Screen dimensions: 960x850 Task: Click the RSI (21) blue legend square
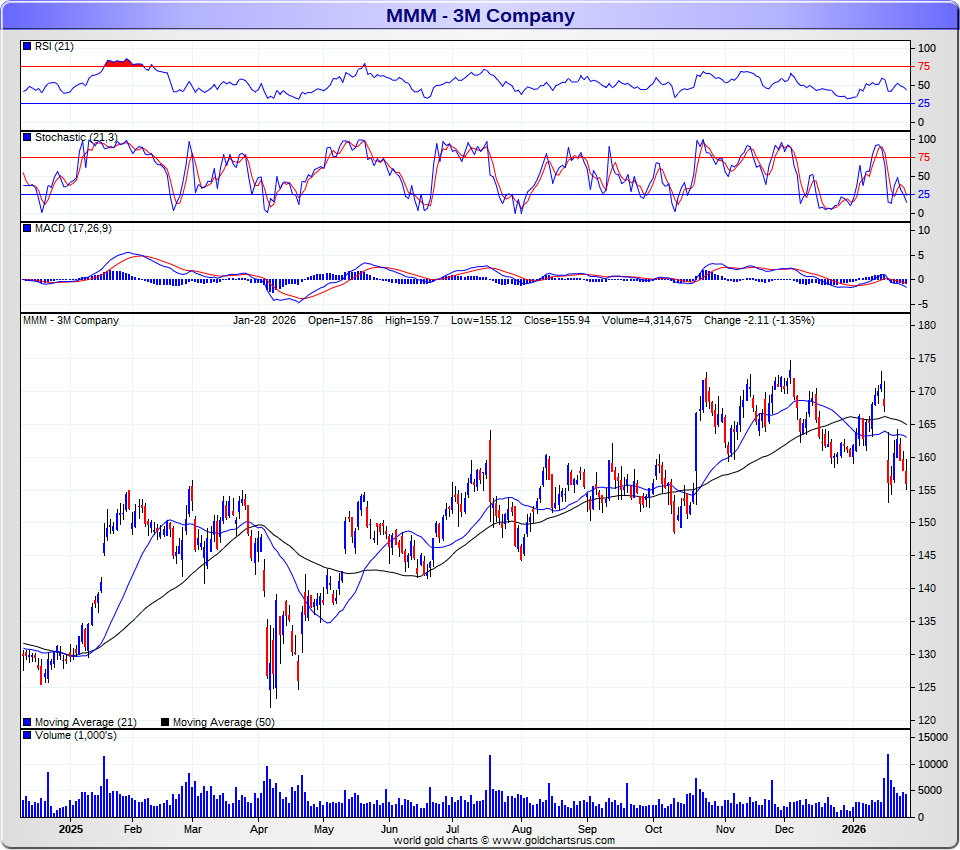click(27, 47)
